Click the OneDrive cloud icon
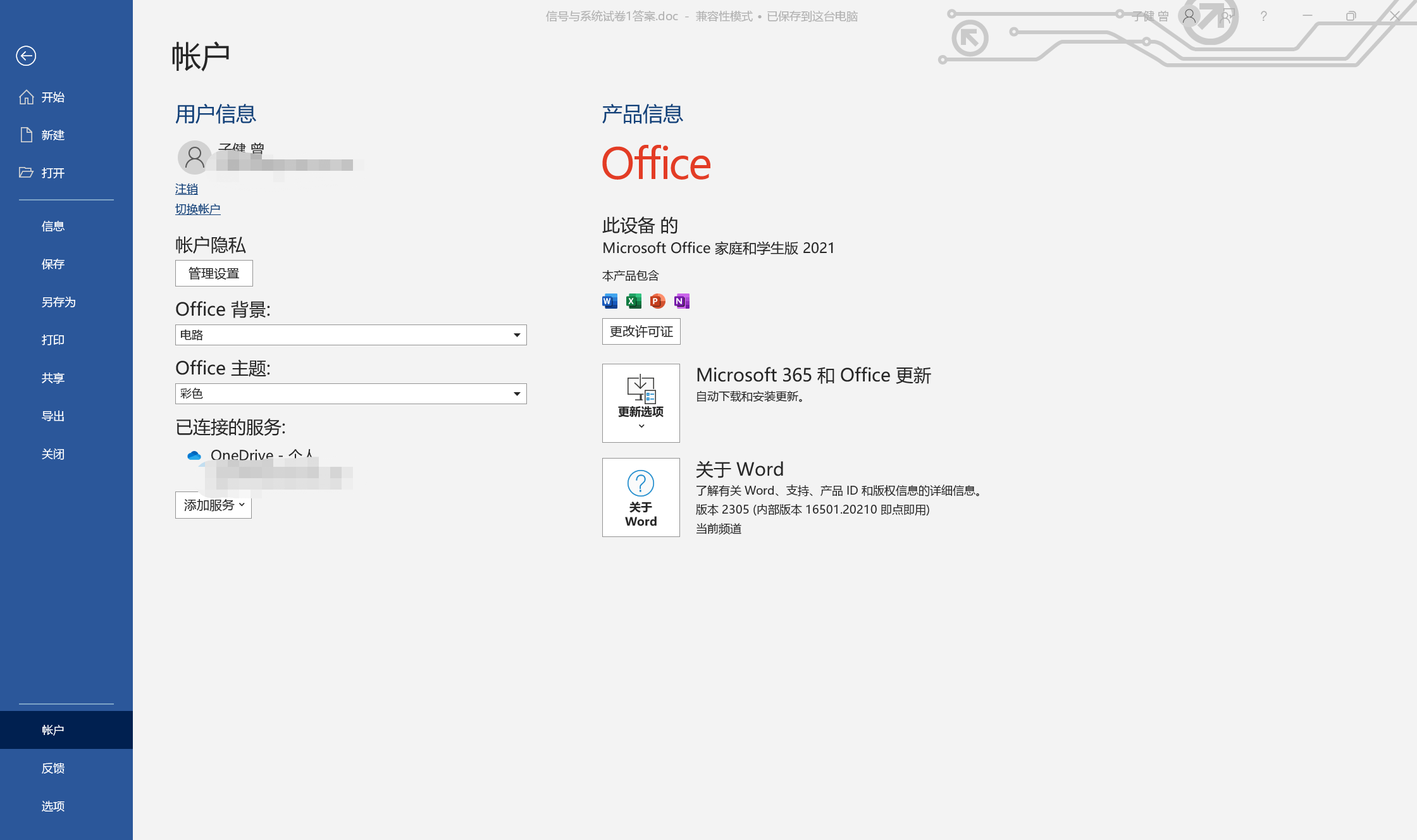This screenshot has width=1417, height=840. coord(194,455)
